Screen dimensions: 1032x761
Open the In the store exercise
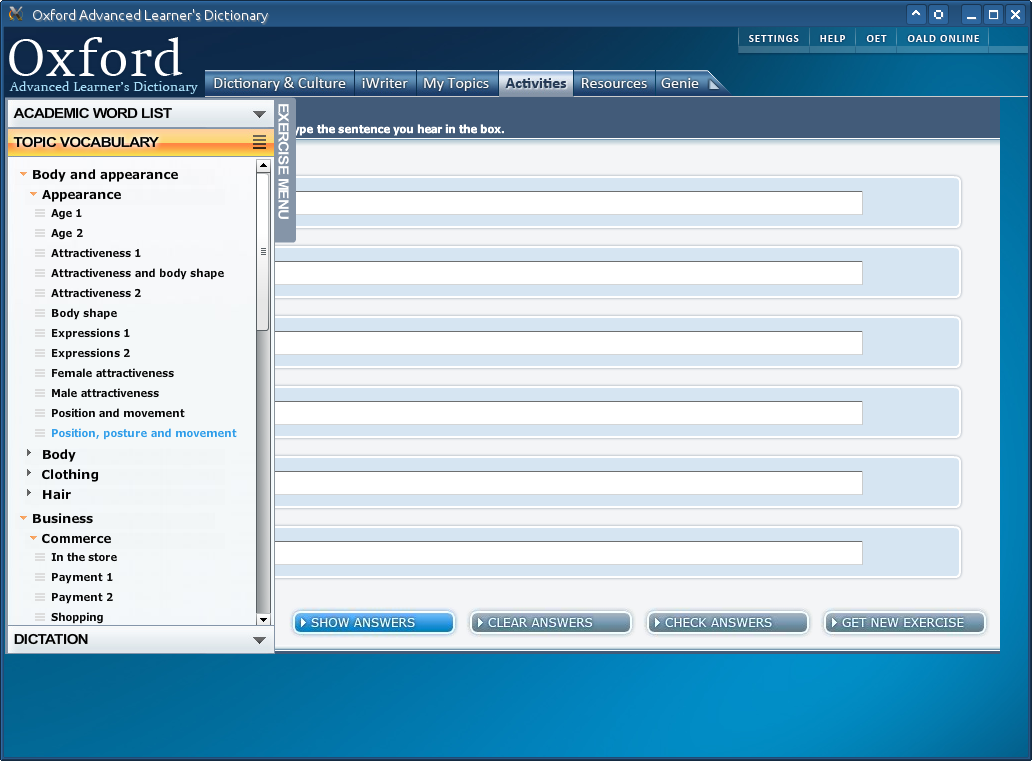tap(84, 557)
